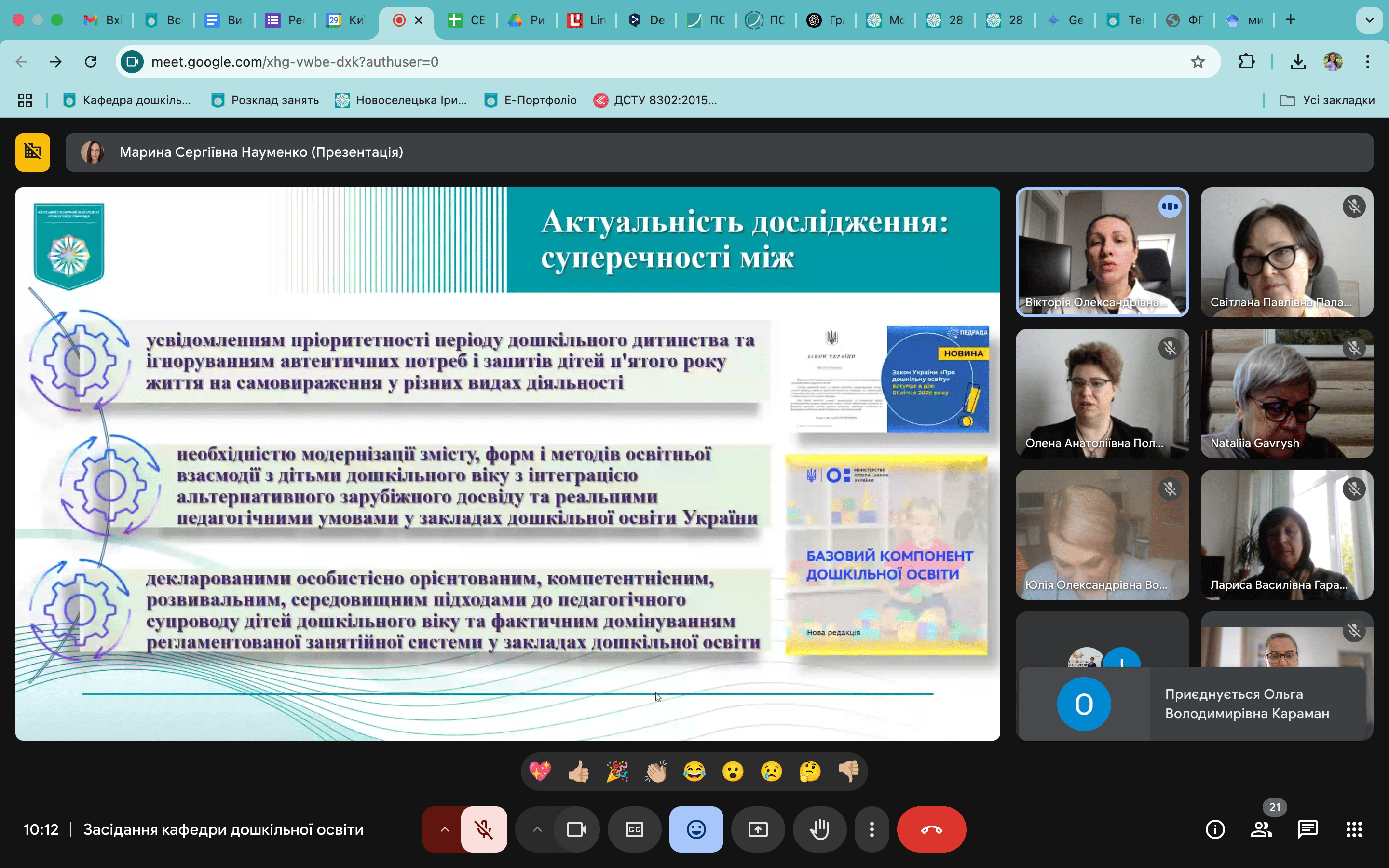The width and height of the screenshot is (1389, 868).
Task: Hide the reactions bar using the smiley button
Action: click(695, 829)
